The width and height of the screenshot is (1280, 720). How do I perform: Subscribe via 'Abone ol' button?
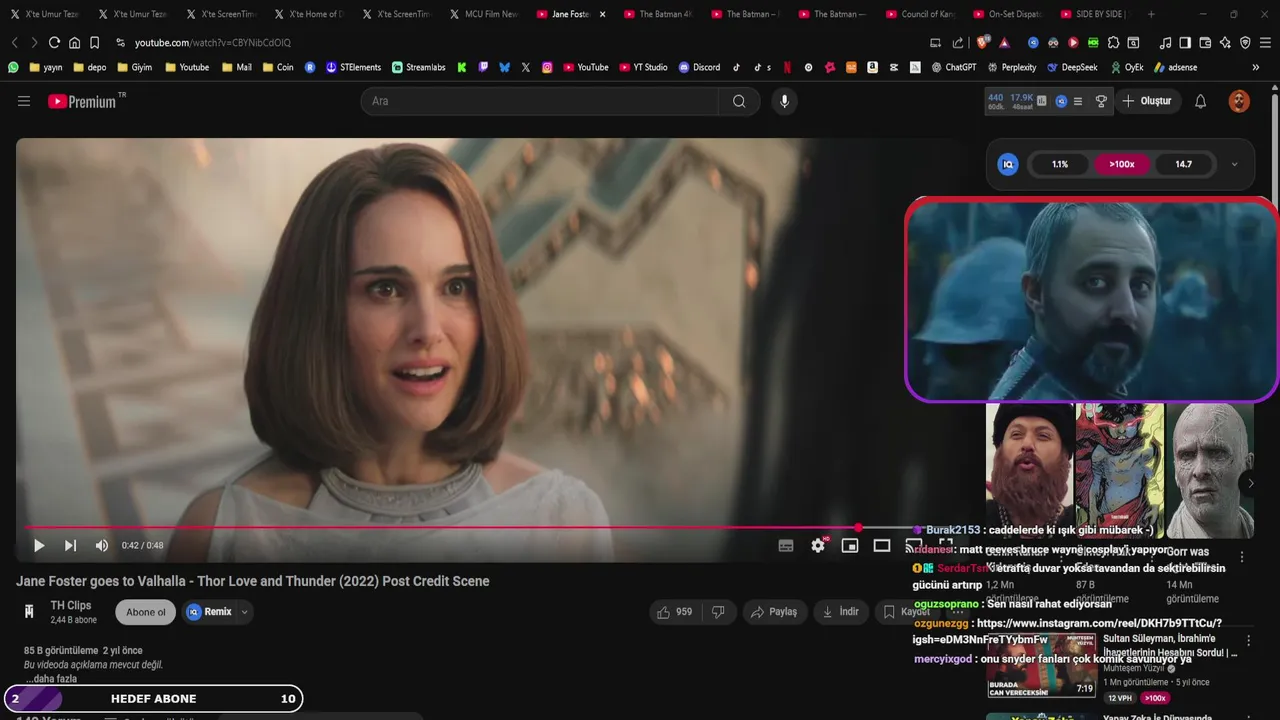146,612
